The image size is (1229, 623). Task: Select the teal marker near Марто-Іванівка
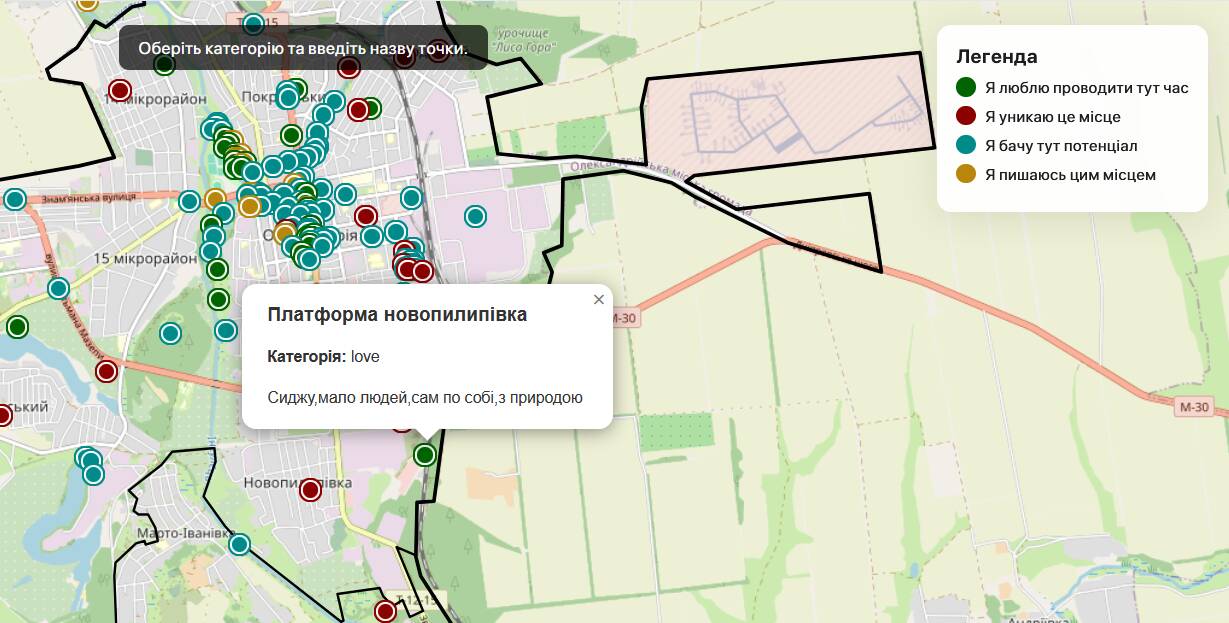[239, 544]
